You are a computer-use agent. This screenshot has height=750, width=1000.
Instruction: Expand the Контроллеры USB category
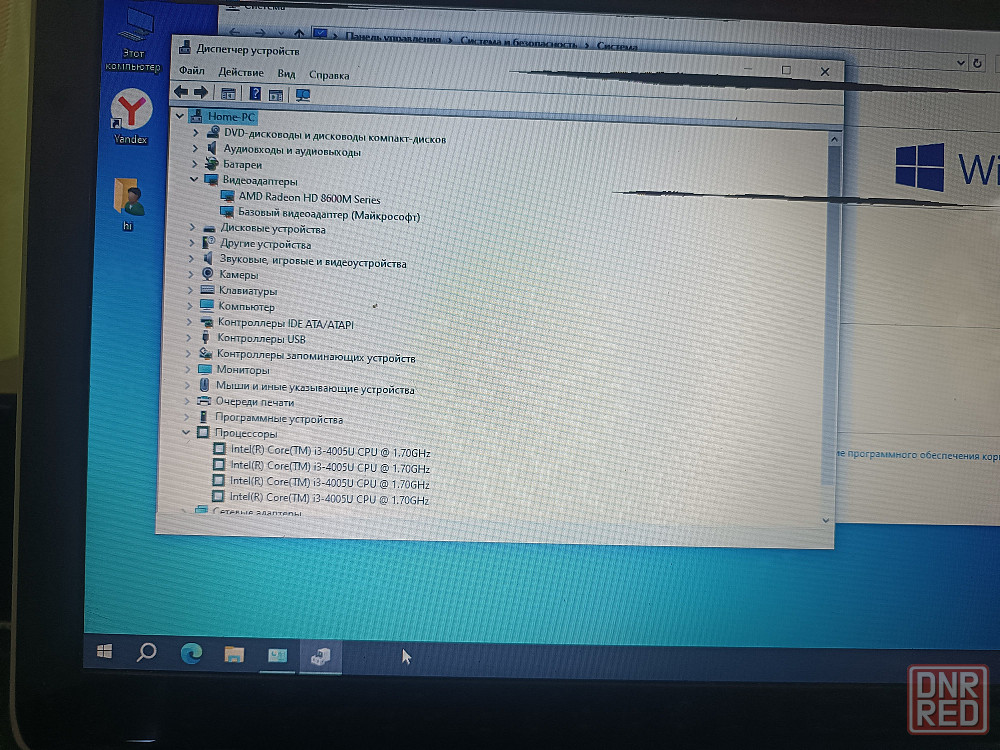click(190, 339)
